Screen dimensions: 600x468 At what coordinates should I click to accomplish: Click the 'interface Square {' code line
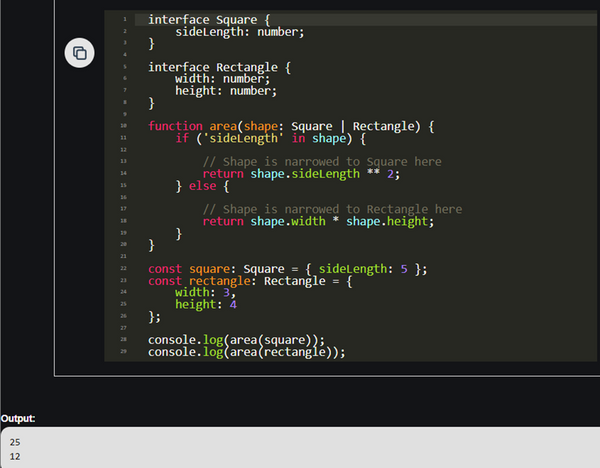[x=209, y=20]
